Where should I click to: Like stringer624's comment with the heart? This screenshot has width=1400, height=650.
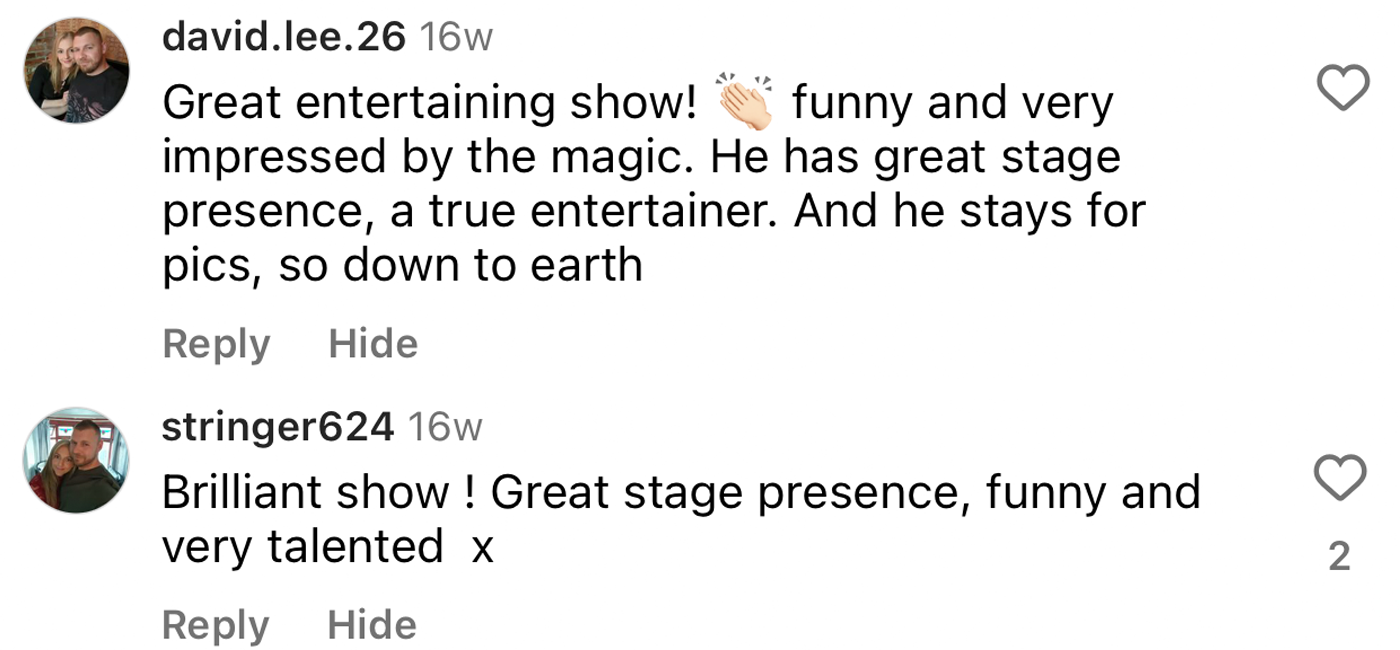click(1339, 477)
